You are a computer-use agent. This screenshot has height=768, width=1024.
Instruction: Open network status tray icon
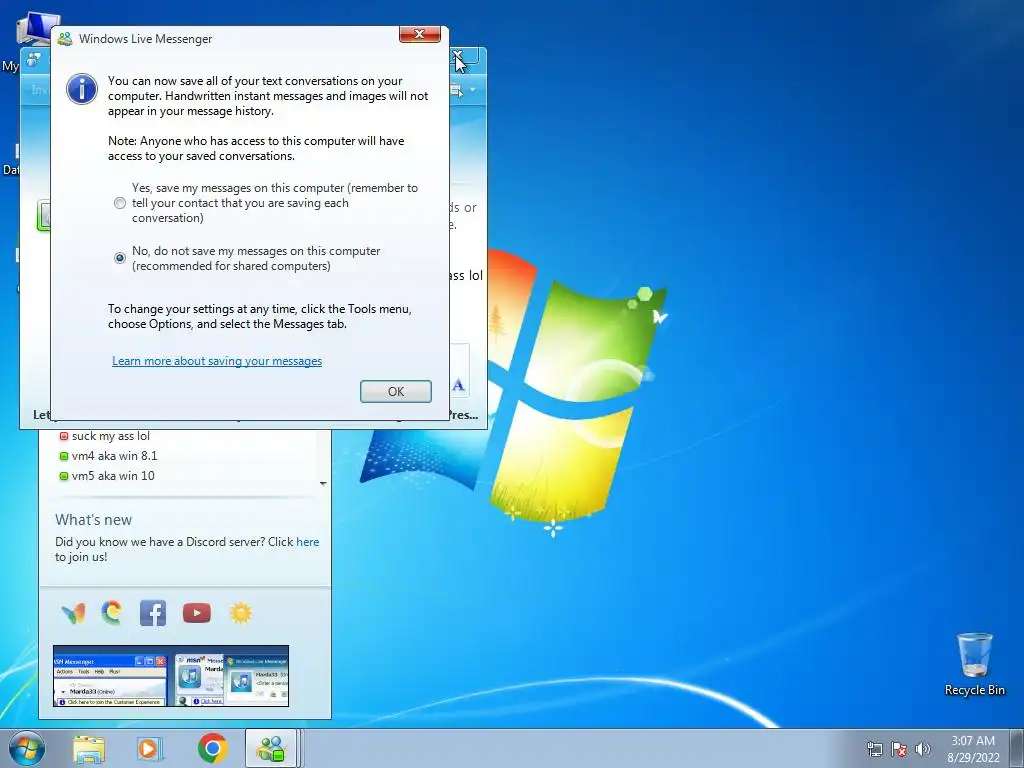pos(874,749)
